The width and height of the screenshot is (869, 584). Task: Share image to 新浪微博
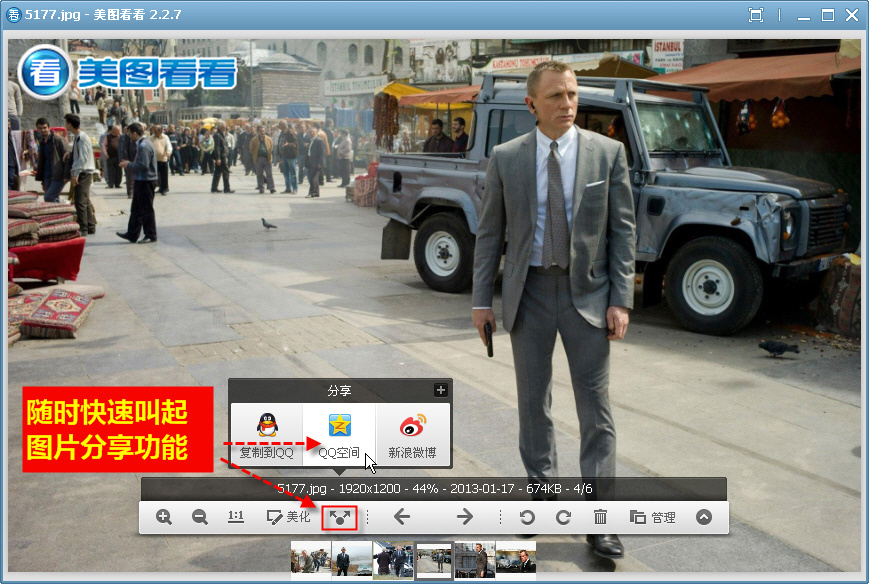(412, 436)
